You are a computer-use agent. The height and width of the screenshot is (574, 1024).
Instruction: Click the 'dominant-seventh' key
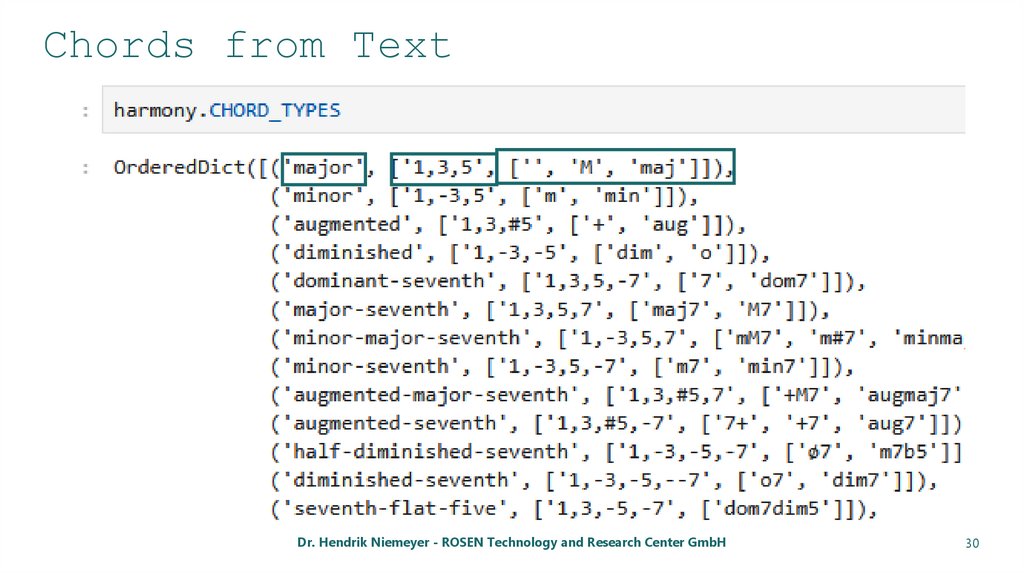pyautogui.click(x=389, y=281)
